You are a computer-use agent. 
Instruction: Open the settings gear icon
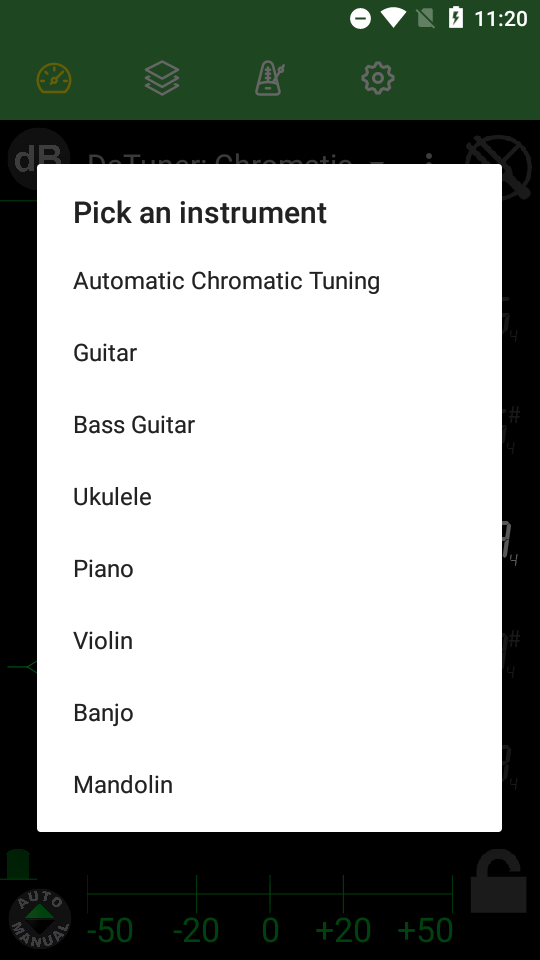click(378, 78)
